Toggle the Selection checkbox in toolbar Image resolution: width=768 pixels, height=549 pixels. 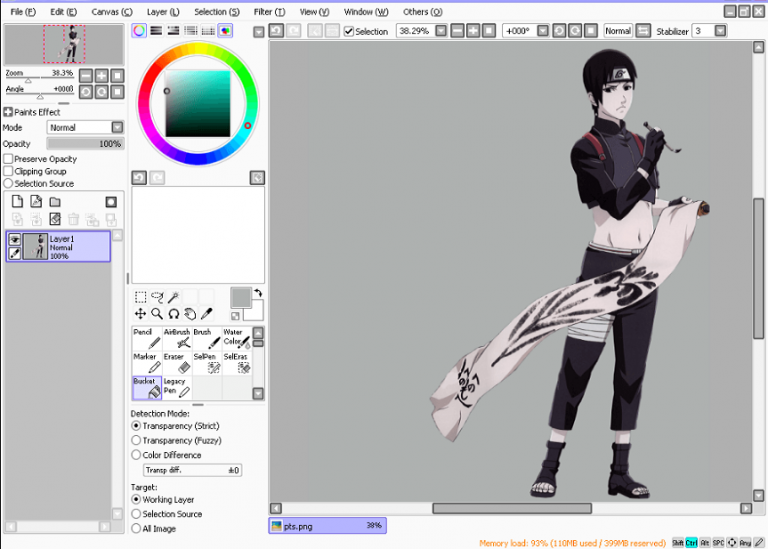349,31
